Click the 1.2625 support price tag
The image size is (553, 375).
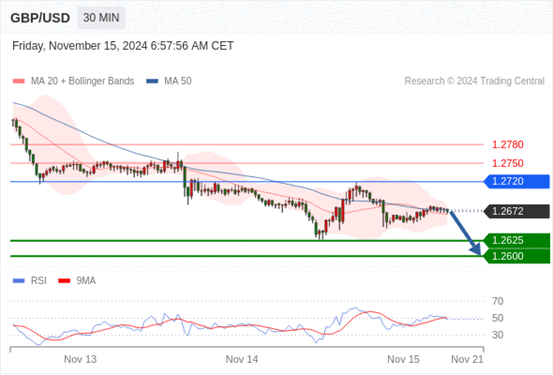click(x=517, y=241)
